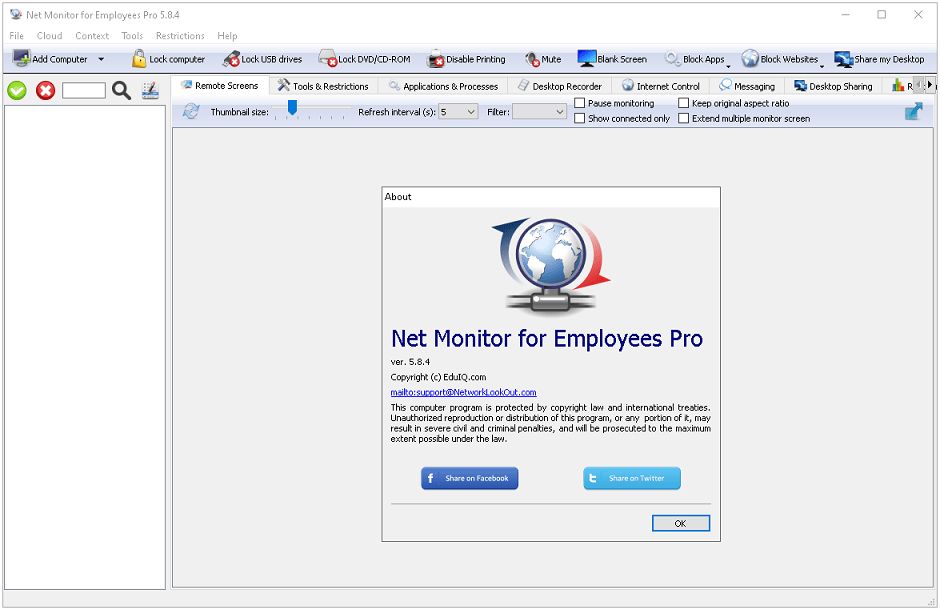
Task: Click the application icon in title bar
Action: [16, 14]
